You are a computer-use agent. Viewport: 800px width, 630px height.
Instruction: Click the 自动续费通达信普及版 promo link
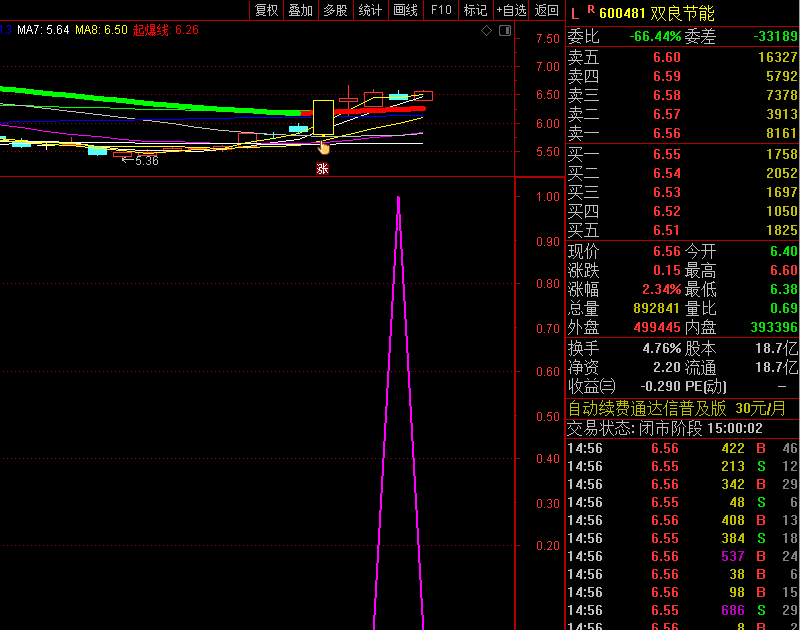tap(647, 408)
